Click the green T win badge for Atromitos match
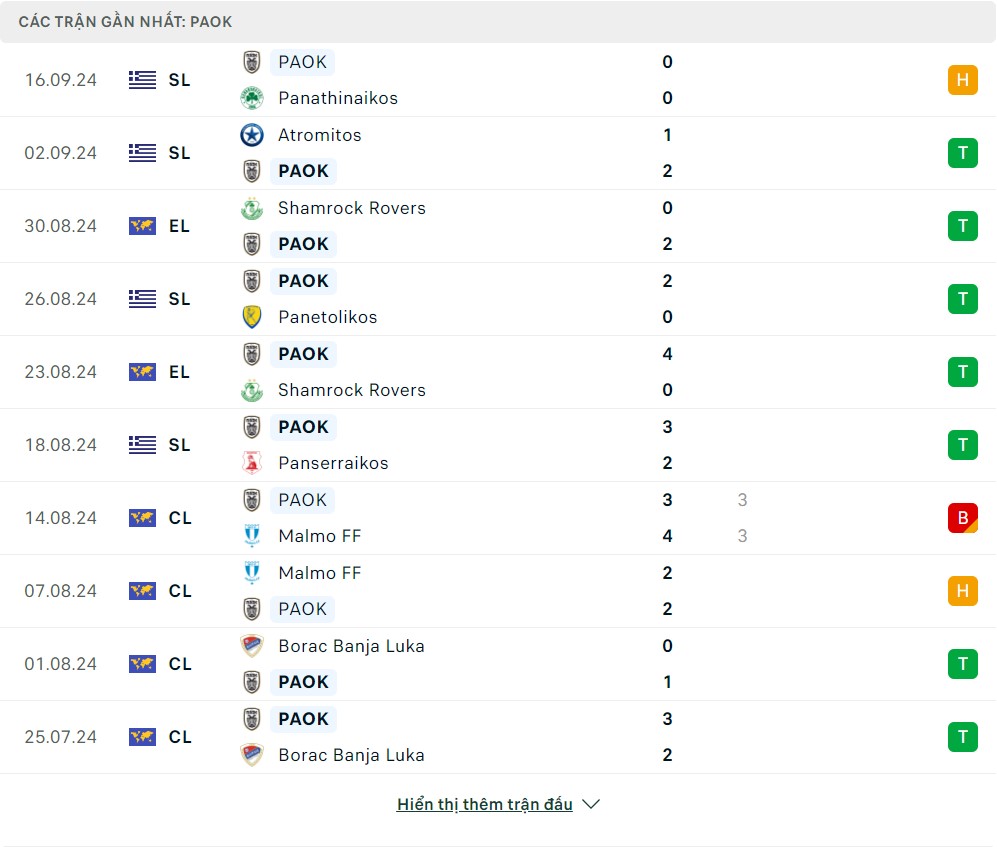997x847 pixels. click(962, 153)
